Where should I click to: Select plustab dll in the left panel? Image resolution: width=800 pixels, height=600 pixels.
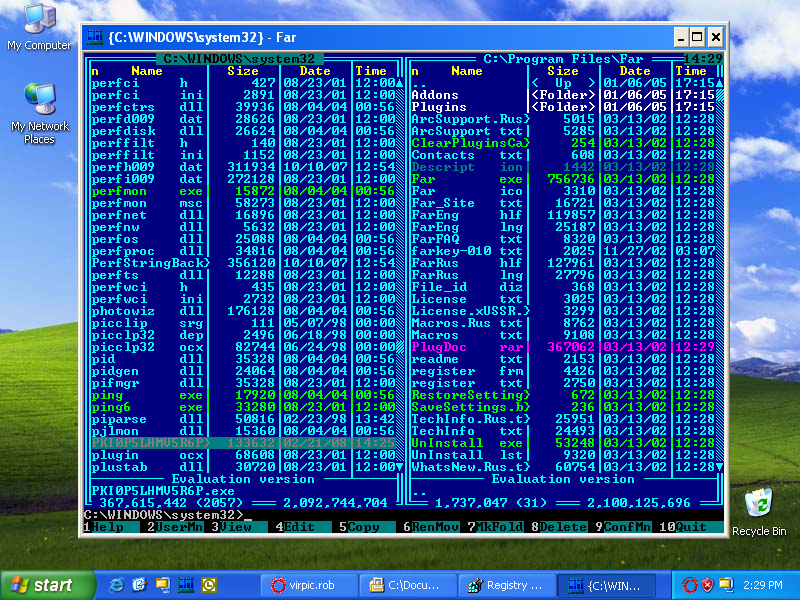(x=243, y=467)
